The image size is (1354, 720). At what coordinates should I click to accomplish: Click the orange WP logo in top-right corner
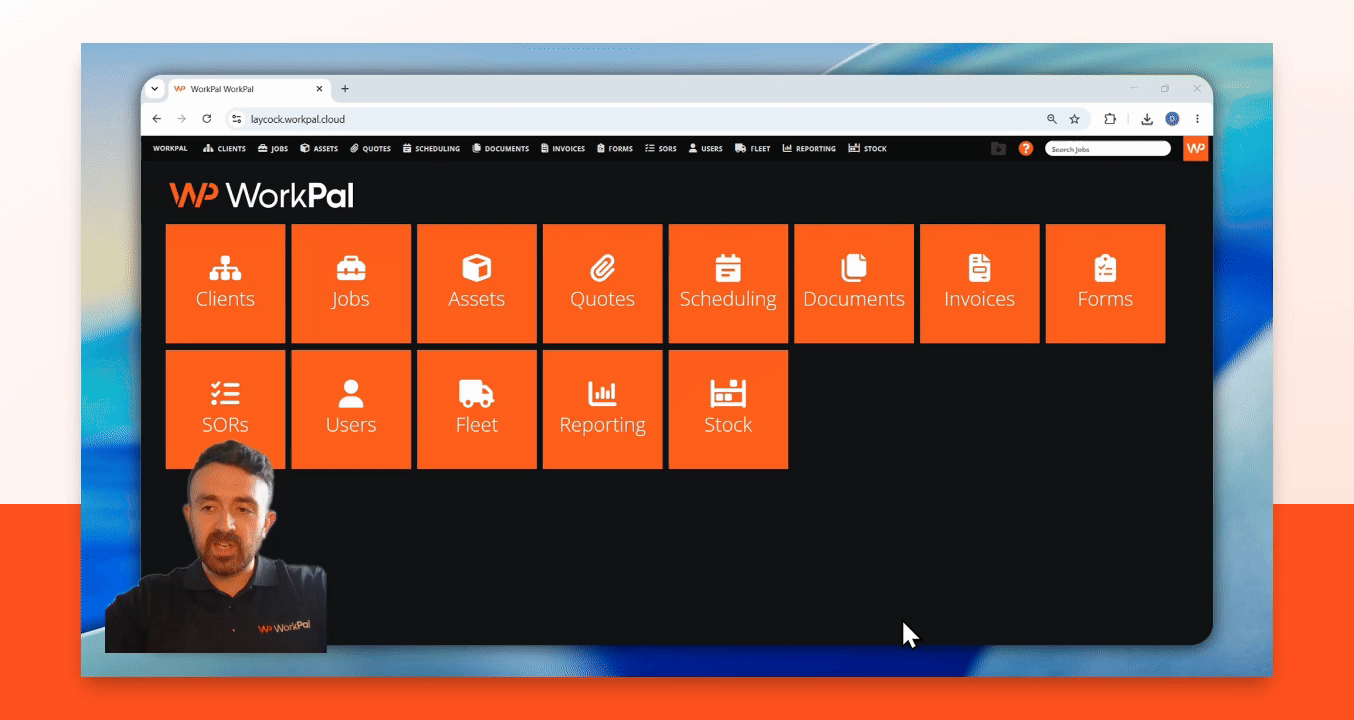tap(1195, 148)
